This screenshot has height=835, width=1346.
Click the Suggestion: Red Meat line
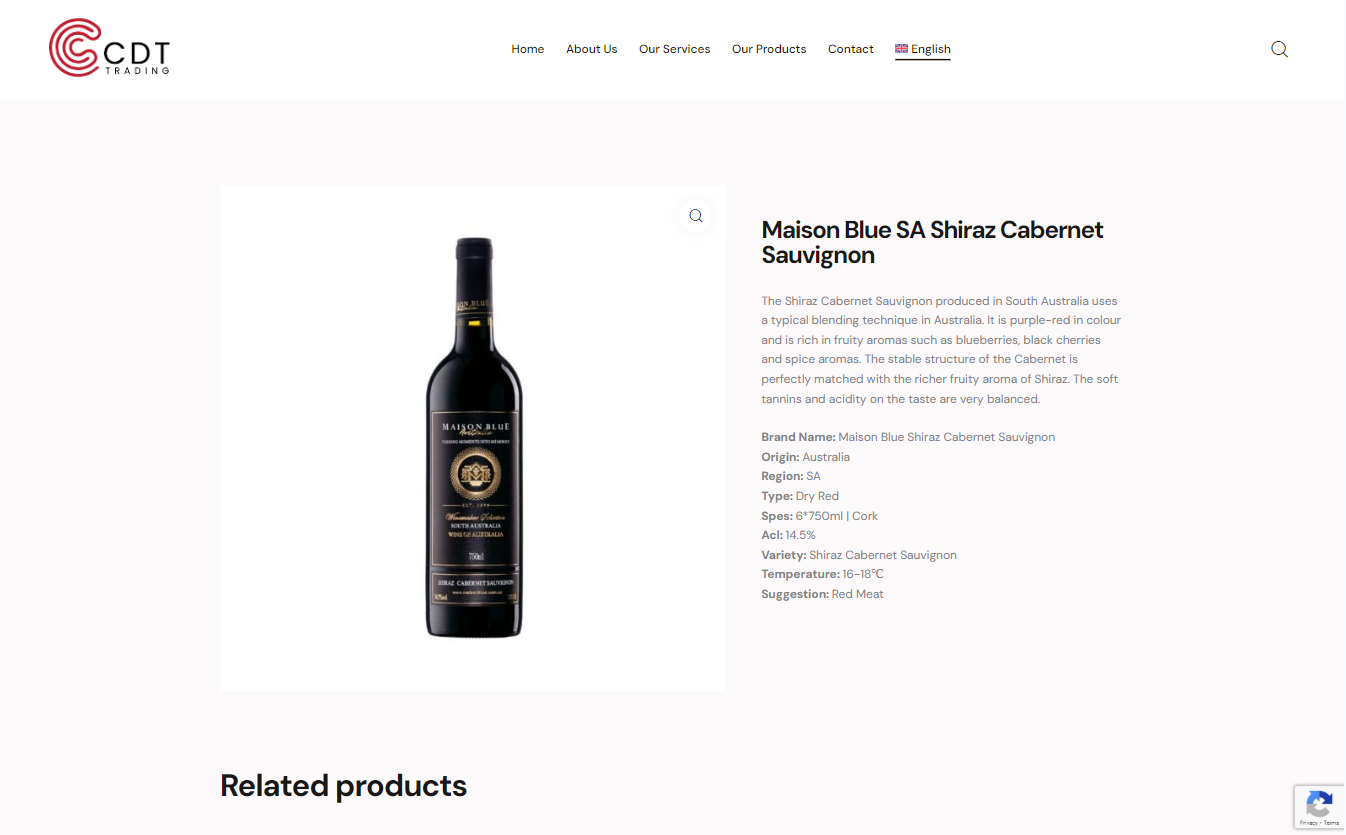click(822, 594)
